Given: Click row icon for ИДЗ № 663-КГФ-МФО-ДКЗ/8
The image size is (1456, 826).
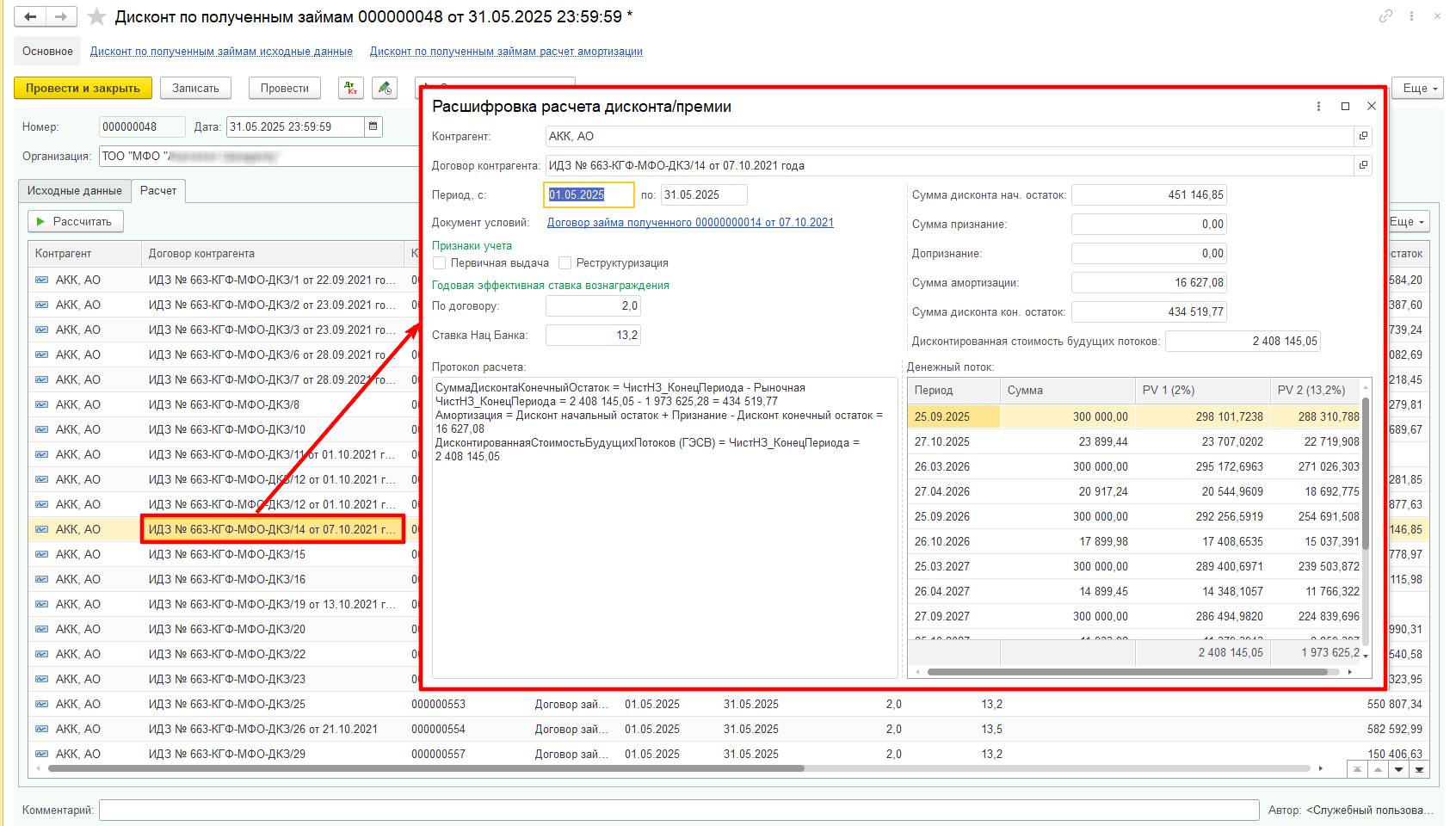Looking at the screenshot, I should (41, 404).
